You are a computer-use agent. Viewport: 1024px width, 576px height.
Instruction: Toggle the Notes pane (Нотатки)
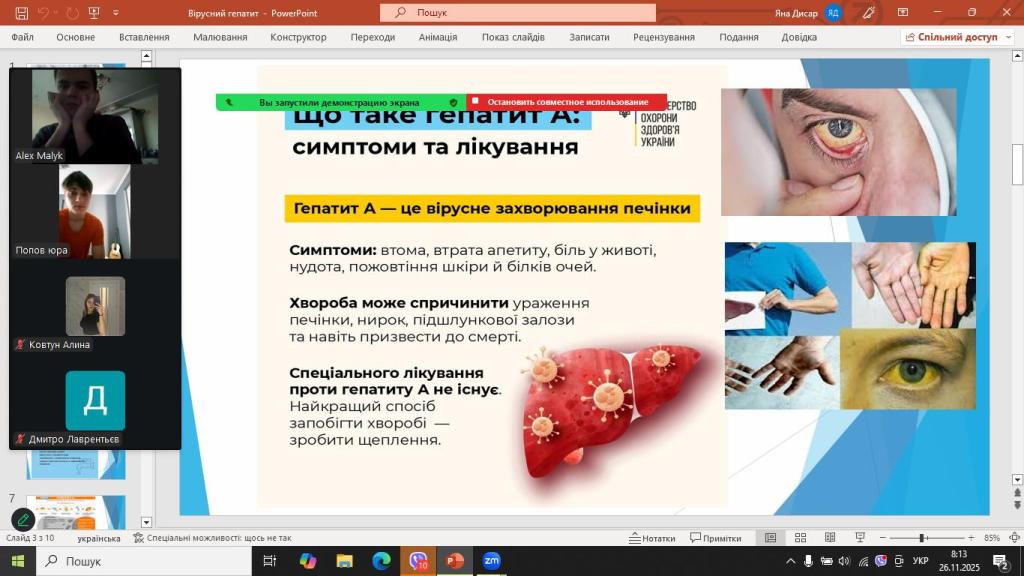pyautogui.click(x=653, y=538)
